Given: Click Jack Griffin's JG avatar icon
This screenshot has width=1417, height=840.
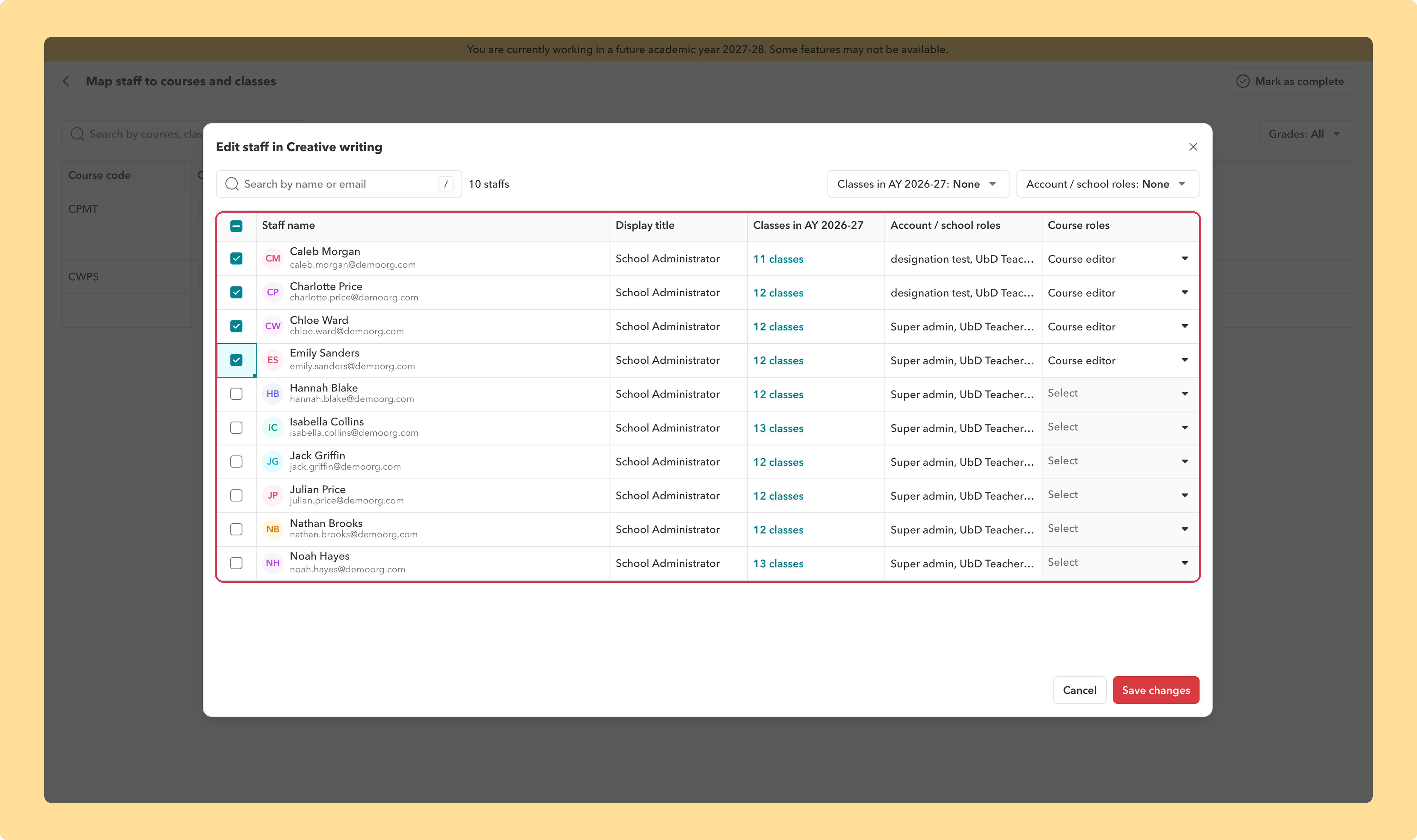Looking at the screenshot, I should pos(272,462).
